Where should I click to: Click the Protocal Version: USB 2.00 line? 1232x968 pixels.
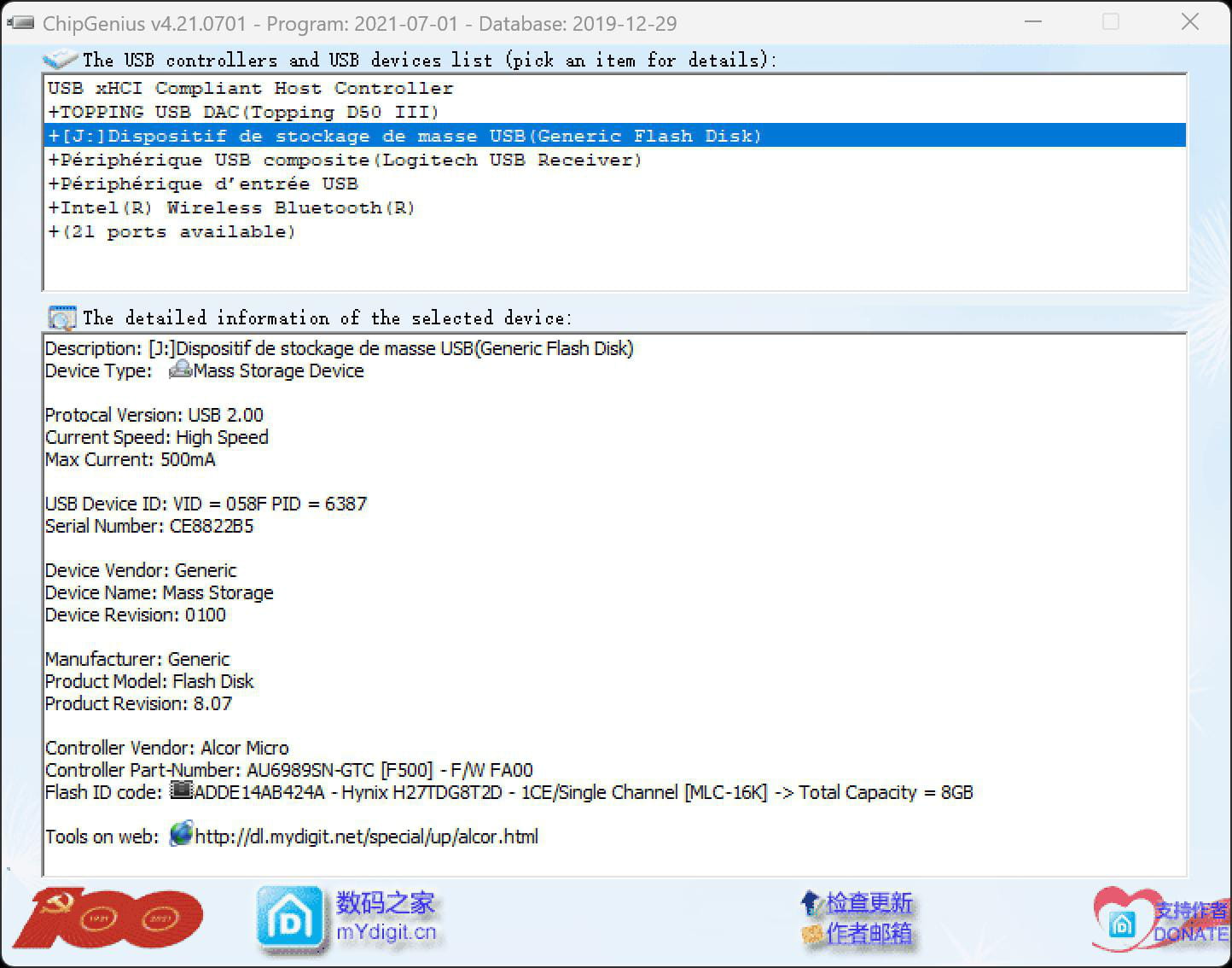click(x=154, y=415)
